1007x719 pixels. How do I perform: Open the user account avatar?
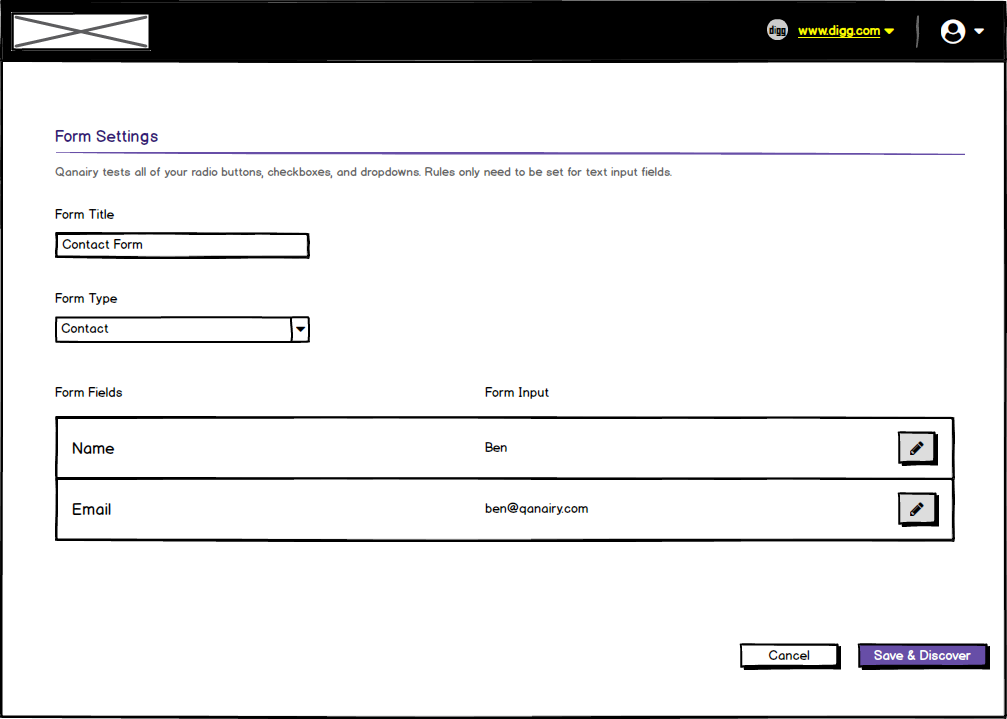(x=953, y=31)
